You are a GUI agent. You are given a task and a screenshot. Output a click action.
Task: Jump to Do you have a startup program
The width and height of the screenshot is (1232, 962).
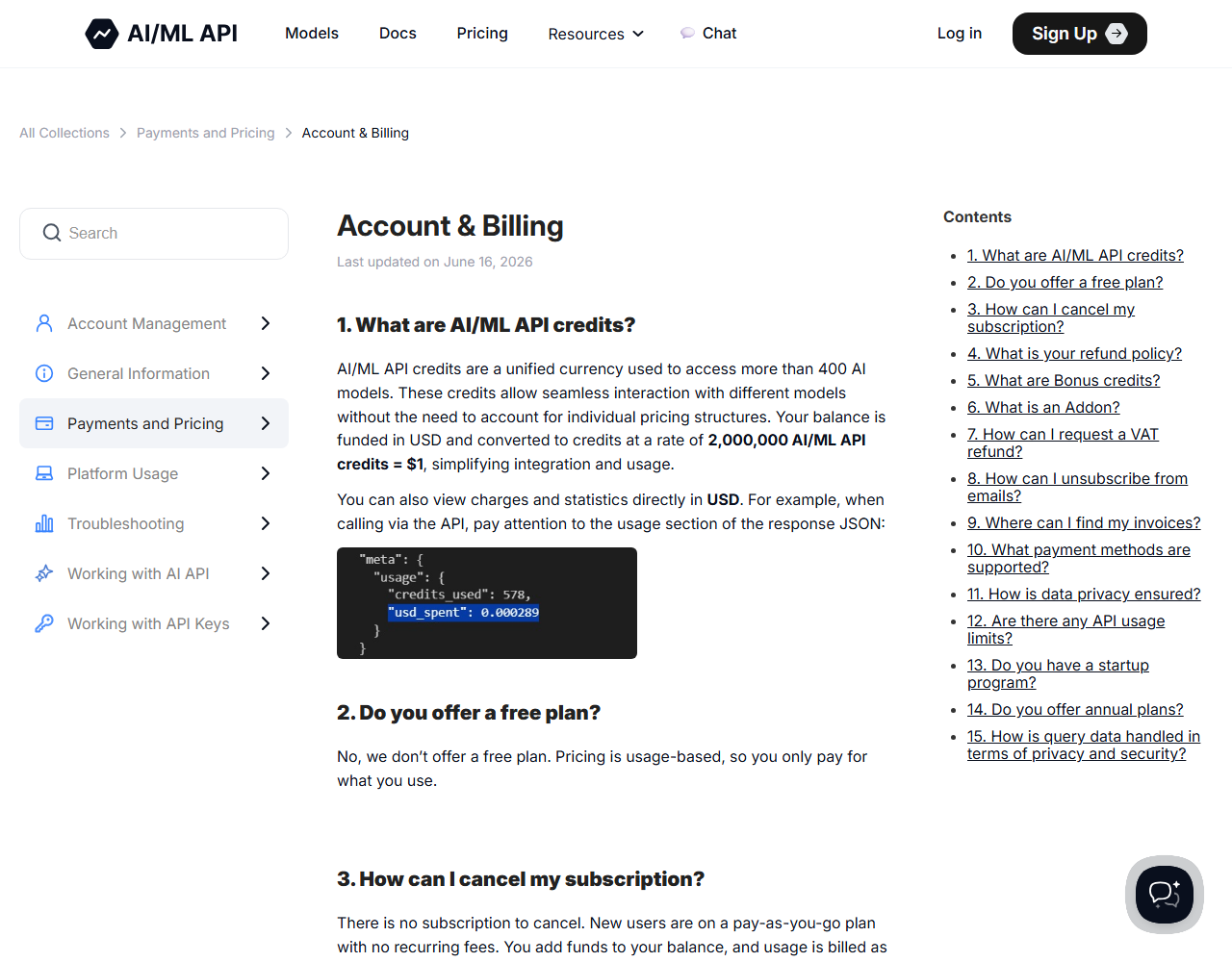coord(1058,673)
